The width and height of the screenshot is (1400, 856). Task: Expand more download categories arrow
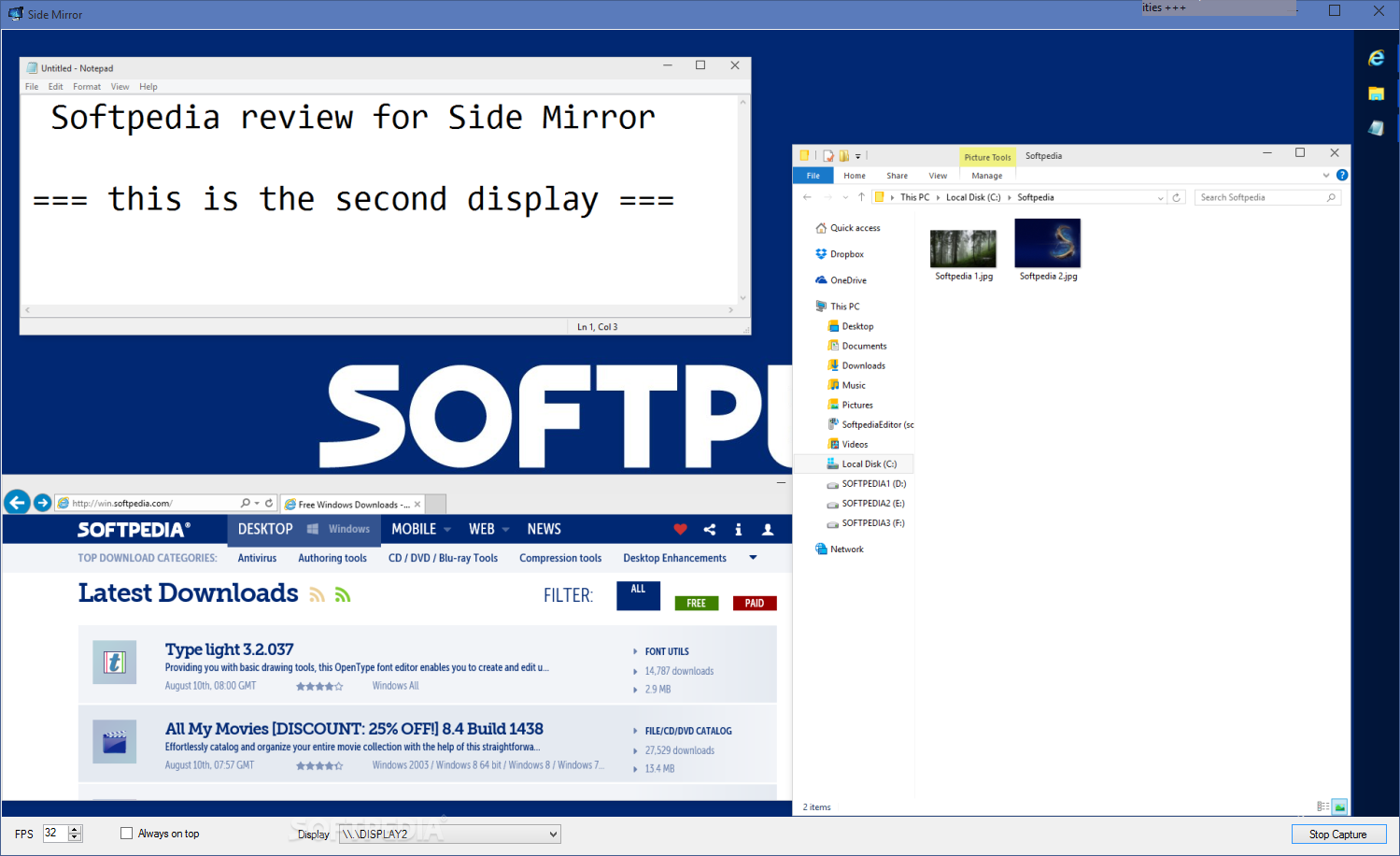coord(753,558)
